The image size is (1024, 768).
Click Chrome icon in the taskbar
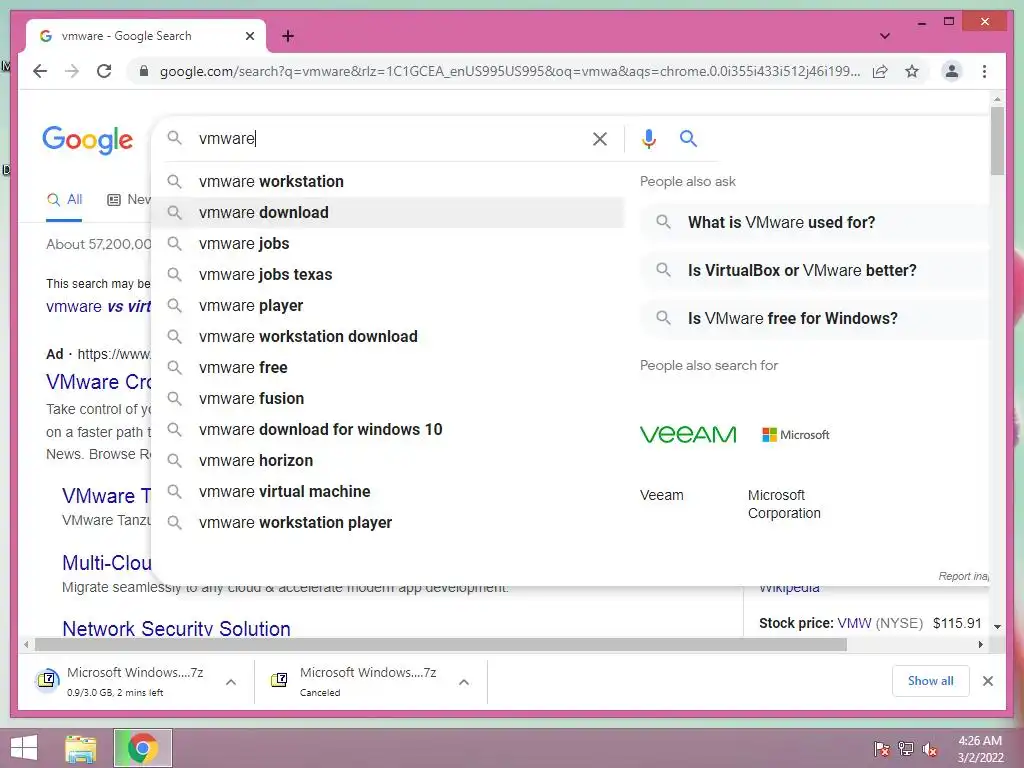(143, 748)
